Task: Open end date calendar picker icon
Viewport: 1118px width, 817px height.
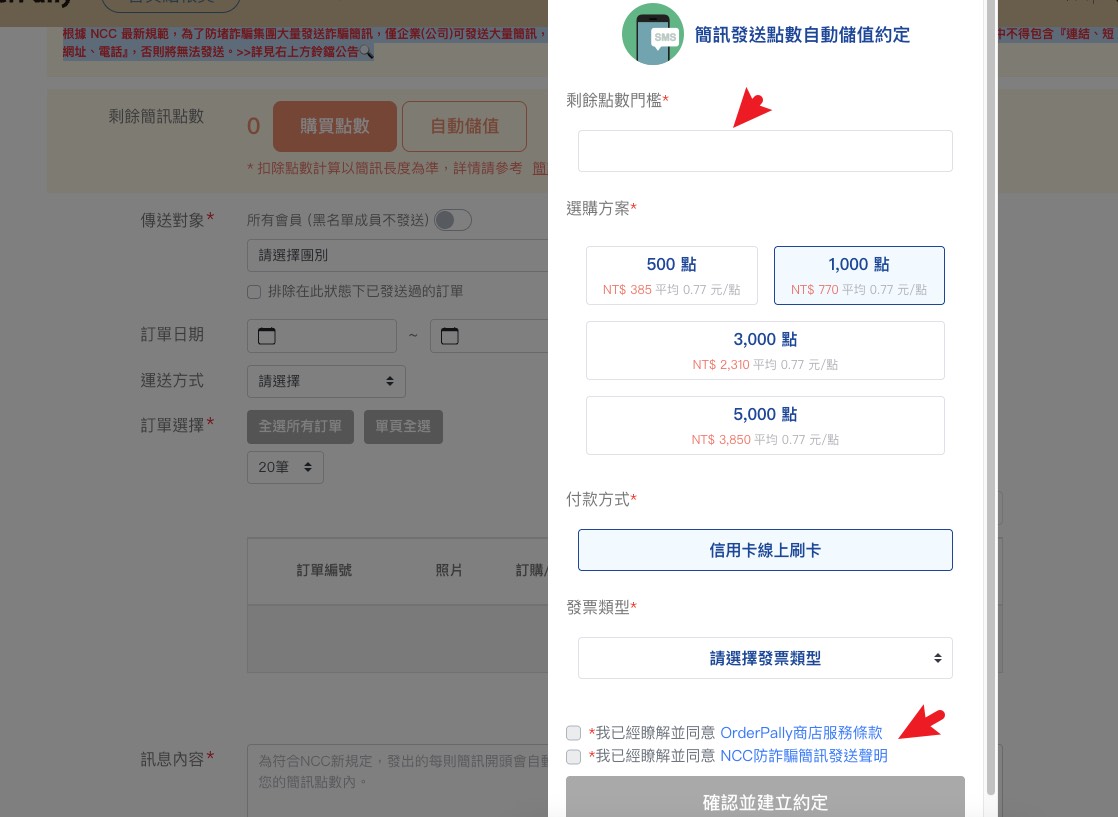Action: [x=450, y=336]
